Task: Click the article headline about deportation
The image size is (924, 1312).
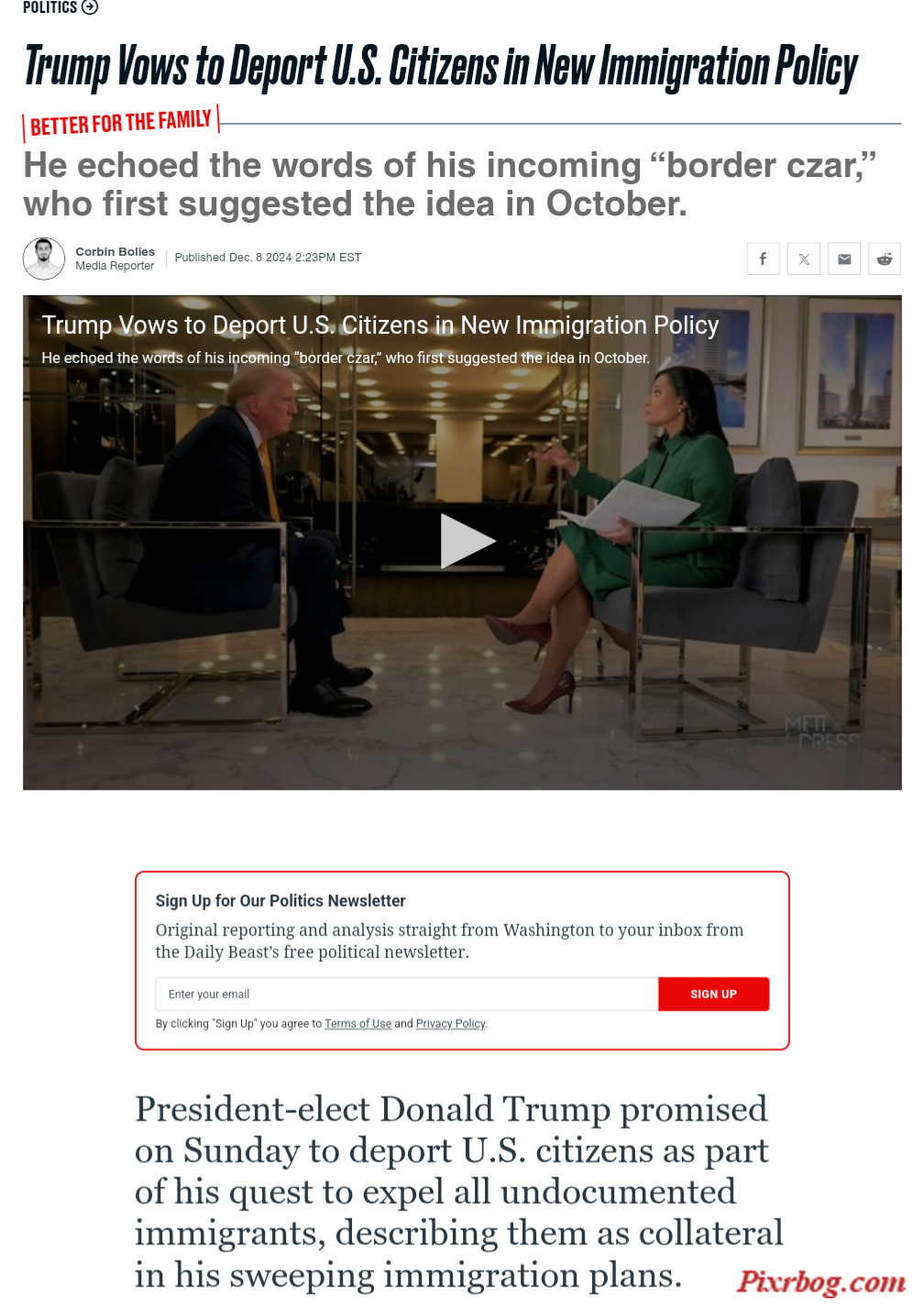Action: [440, 67]
